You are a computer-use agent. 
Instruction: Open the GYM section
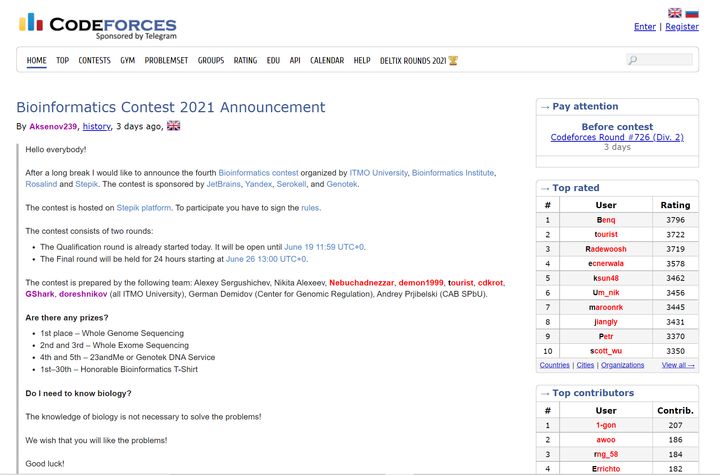click(128, 60)
